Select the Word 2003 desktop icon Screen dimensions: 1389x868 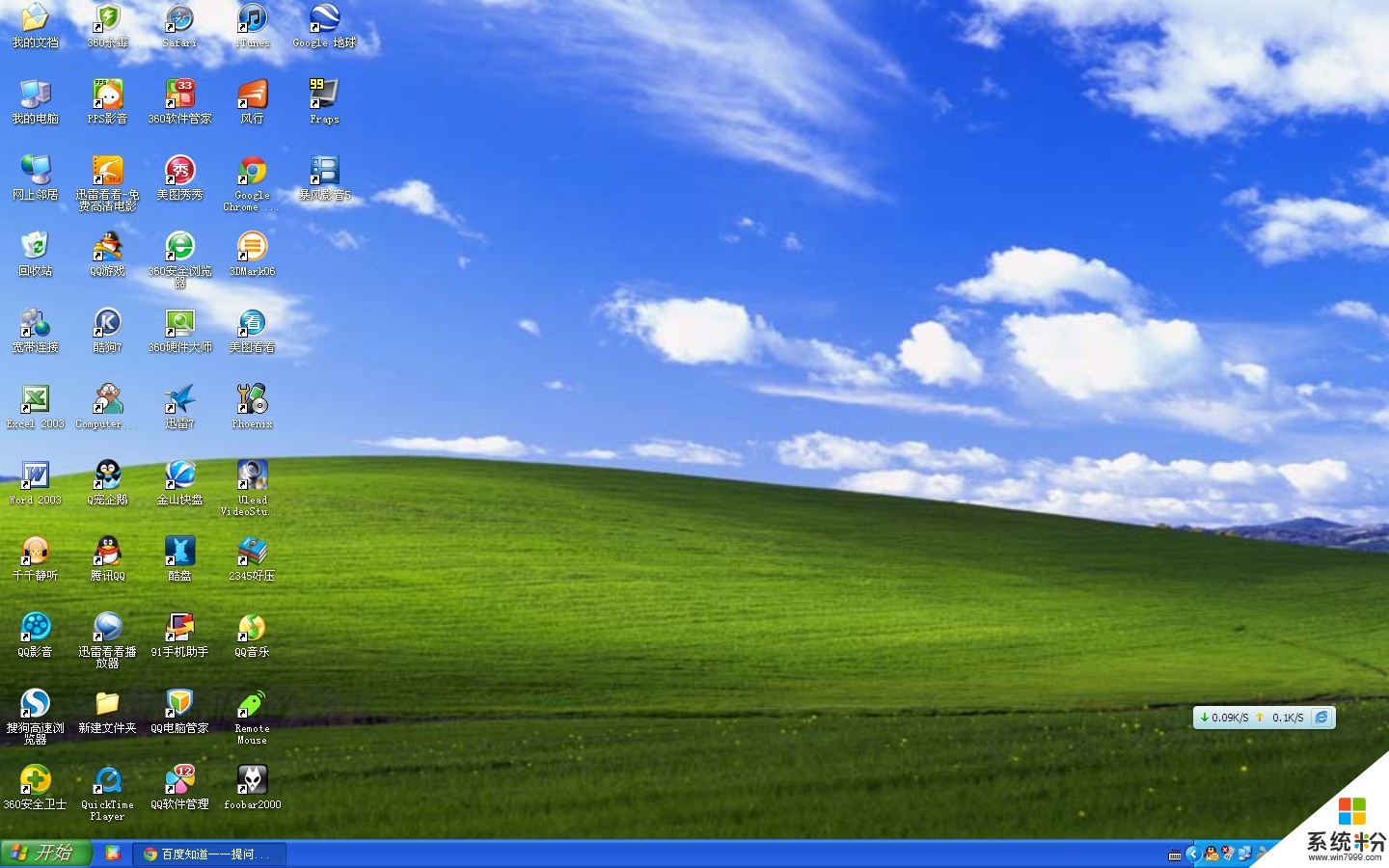pos(35,475)
